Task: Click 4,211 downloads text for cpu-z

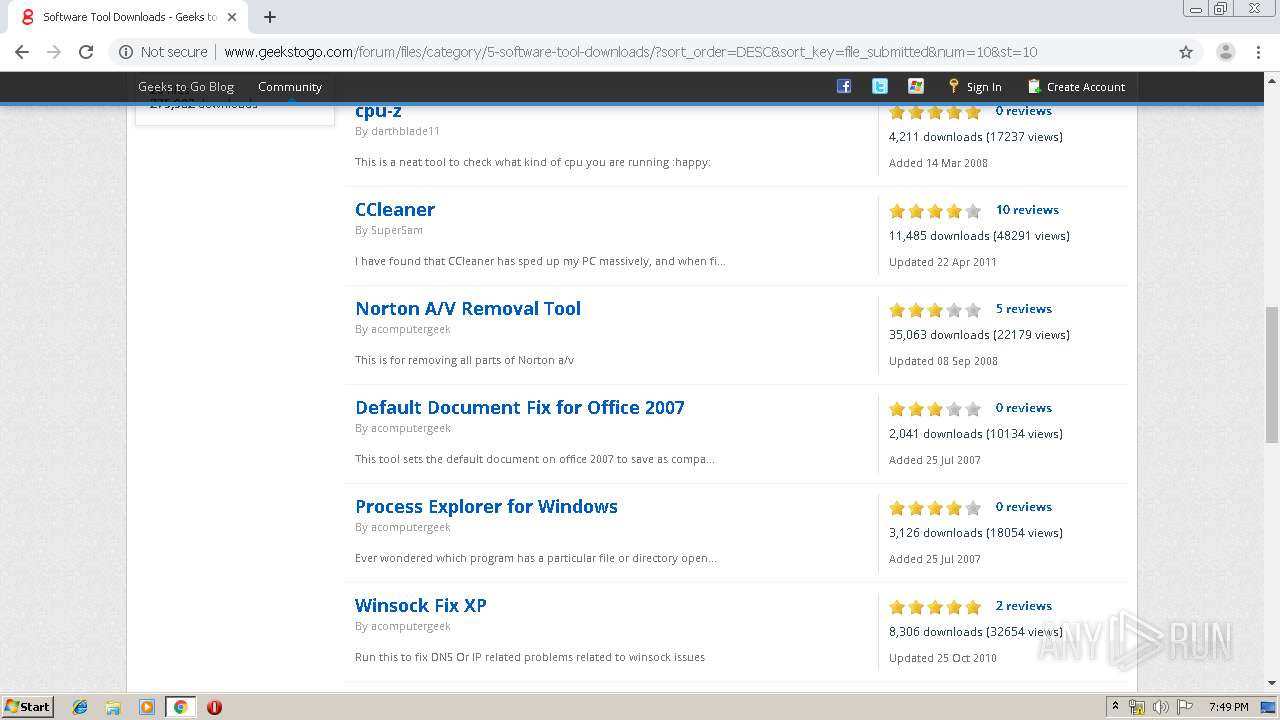Action: [935, 137]
